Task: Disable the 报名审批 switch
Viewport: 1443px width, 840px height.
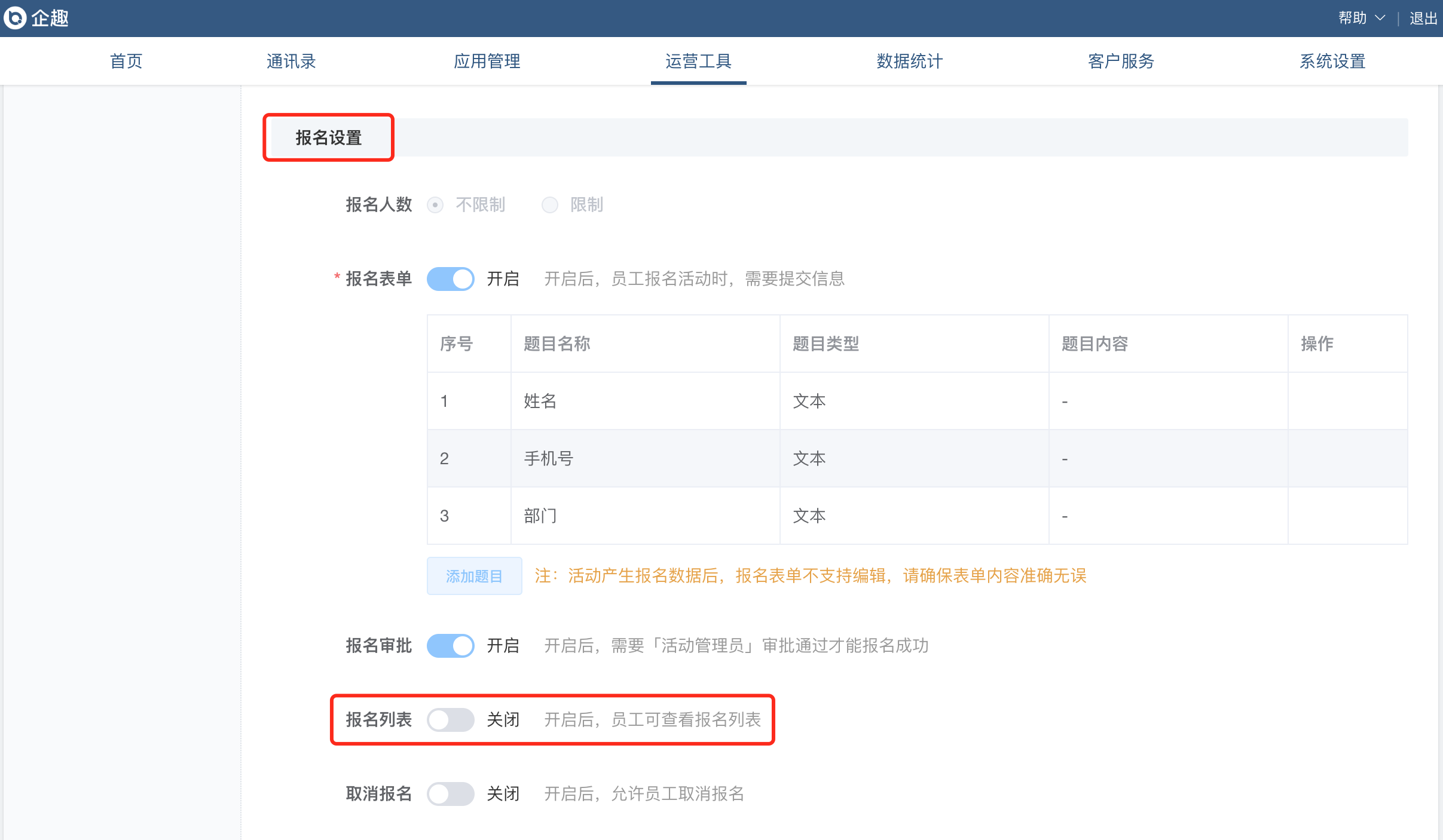Action: pos(451,646)
